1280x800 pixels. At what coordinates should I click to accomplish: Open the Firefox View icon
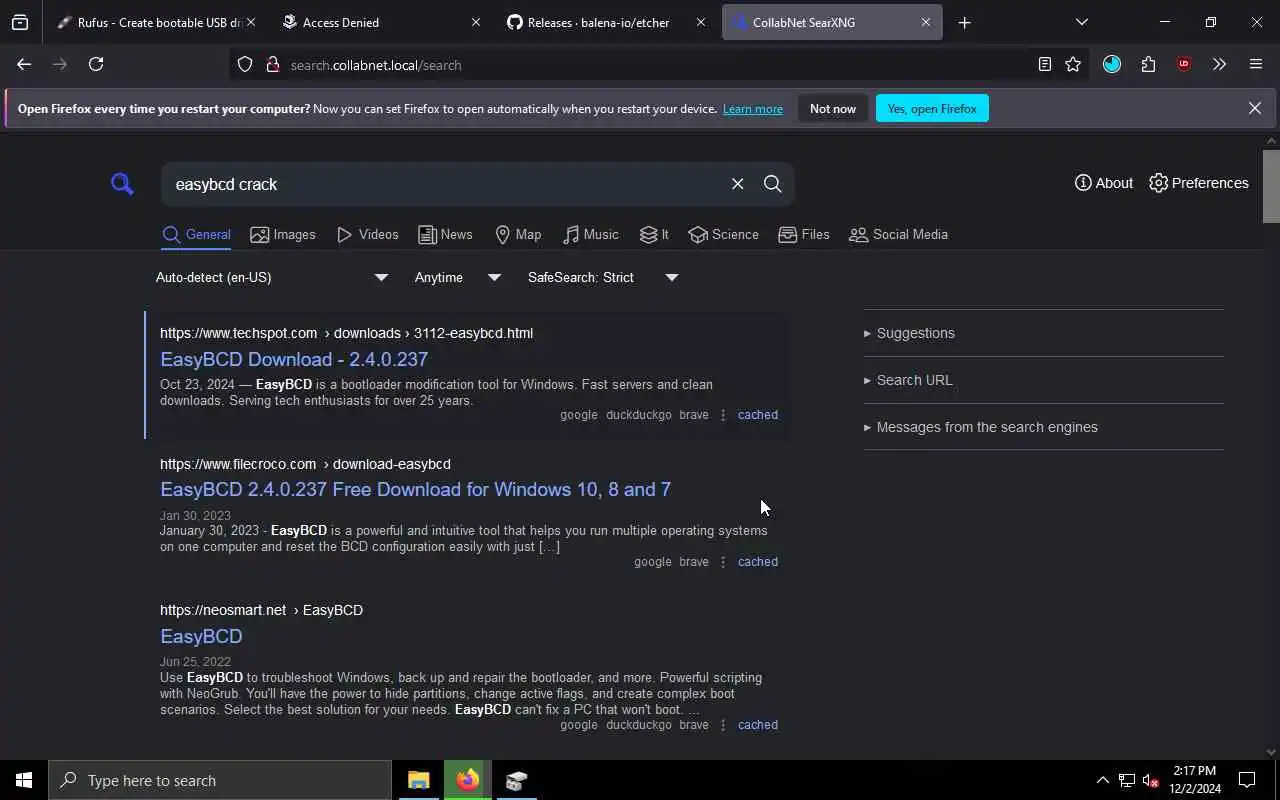pos(20,22)
